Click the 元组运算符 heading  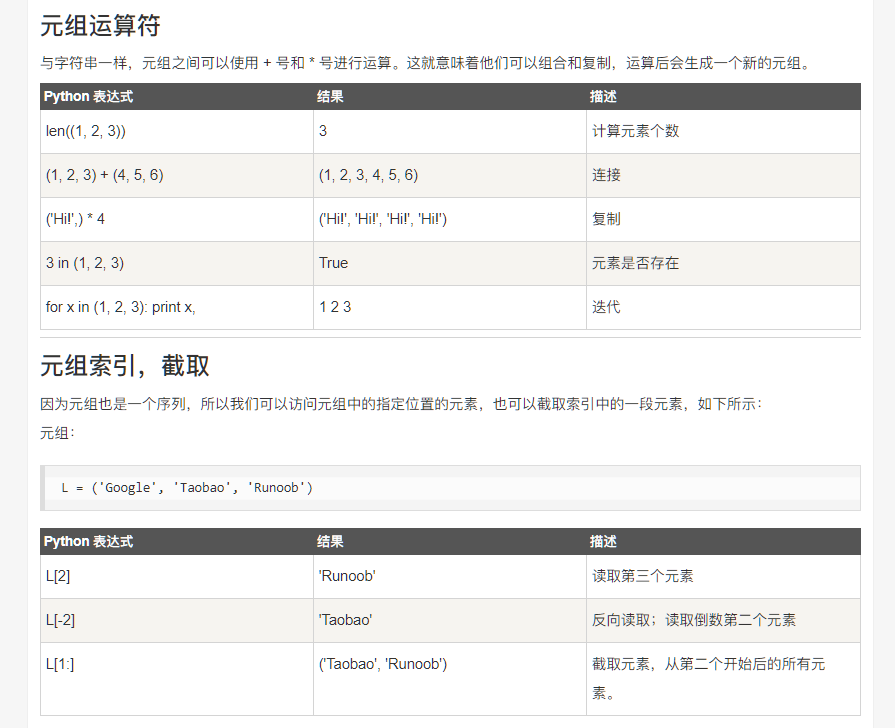point(100,25)
